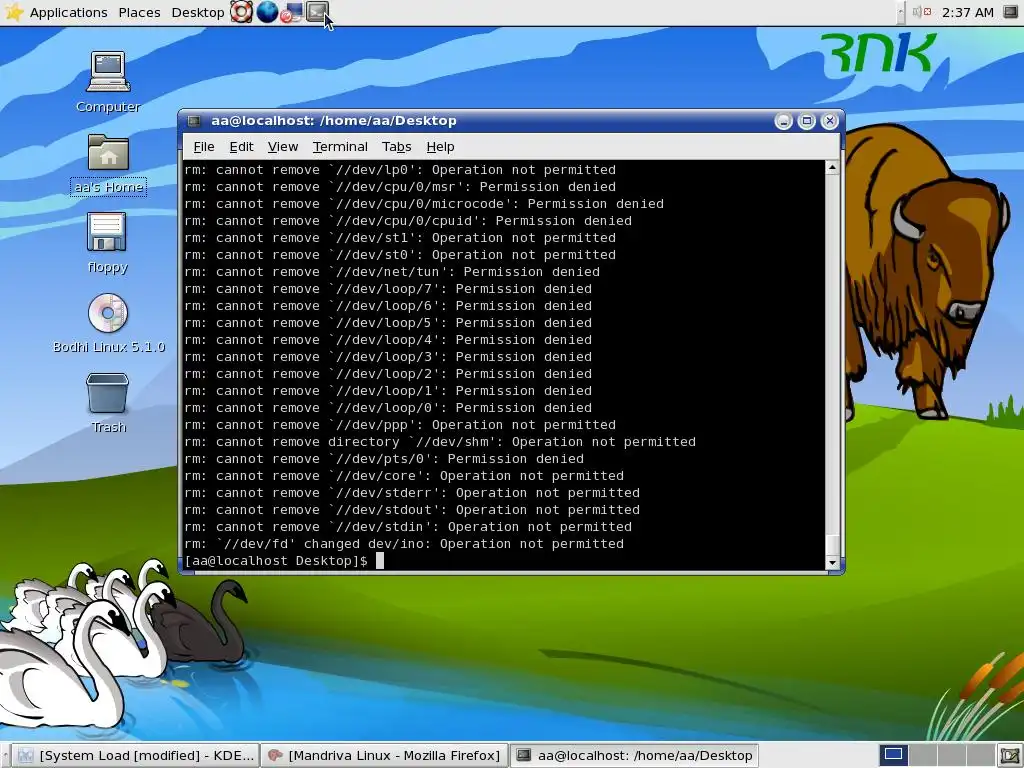Screen dimensions: 1024x768
Task: Click the terminal scrollbar down arrow
Action: (832, 563)
